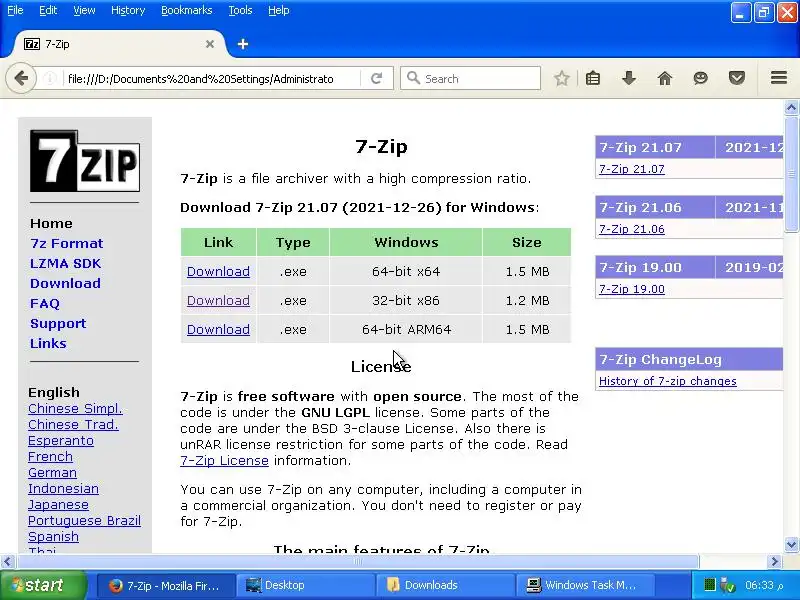Open the Download sidebar link
Viewport: 800px width, 600px height.
[x=65, y=283]
